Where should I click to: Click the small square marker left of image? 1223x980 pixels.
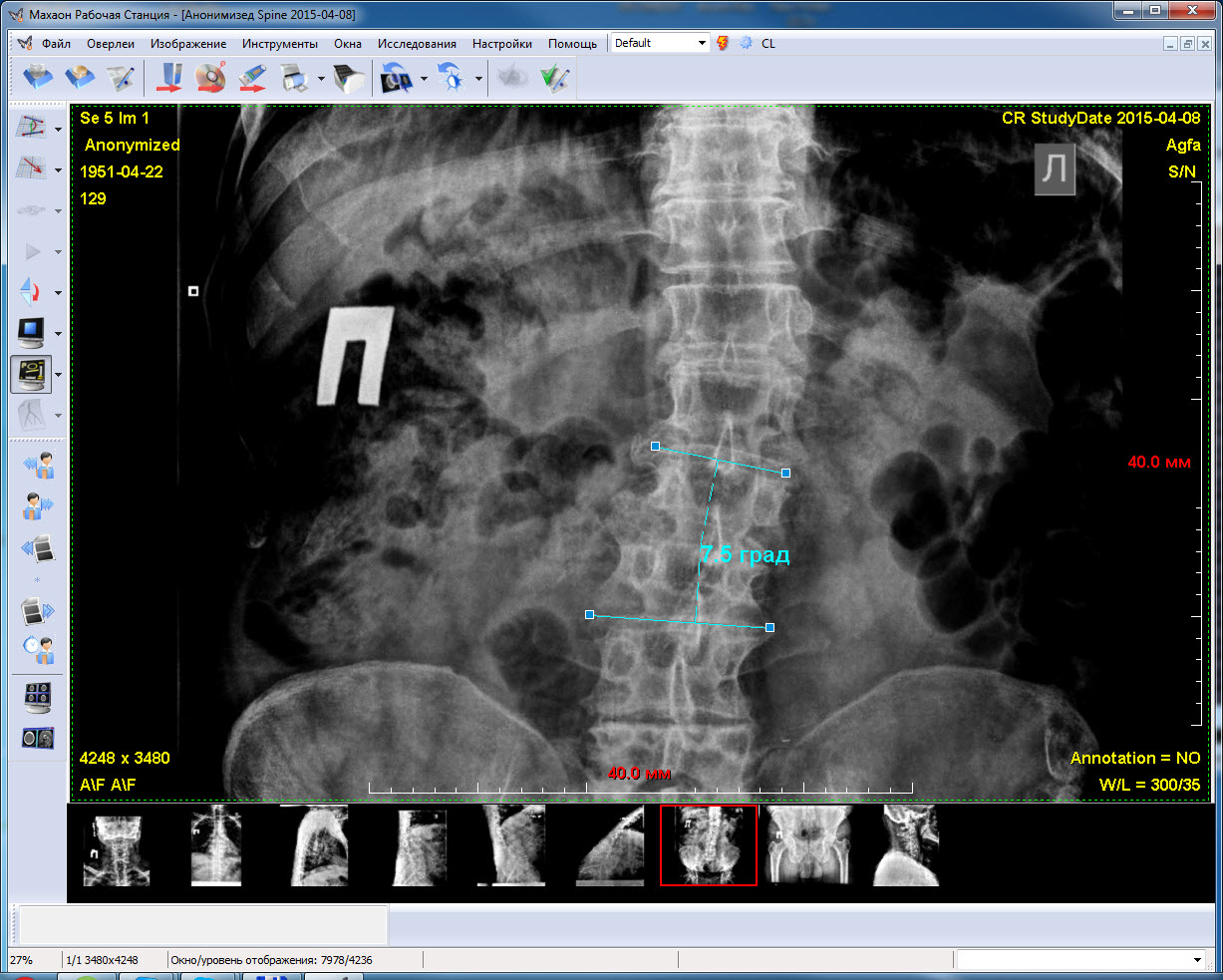pos(193,291)
